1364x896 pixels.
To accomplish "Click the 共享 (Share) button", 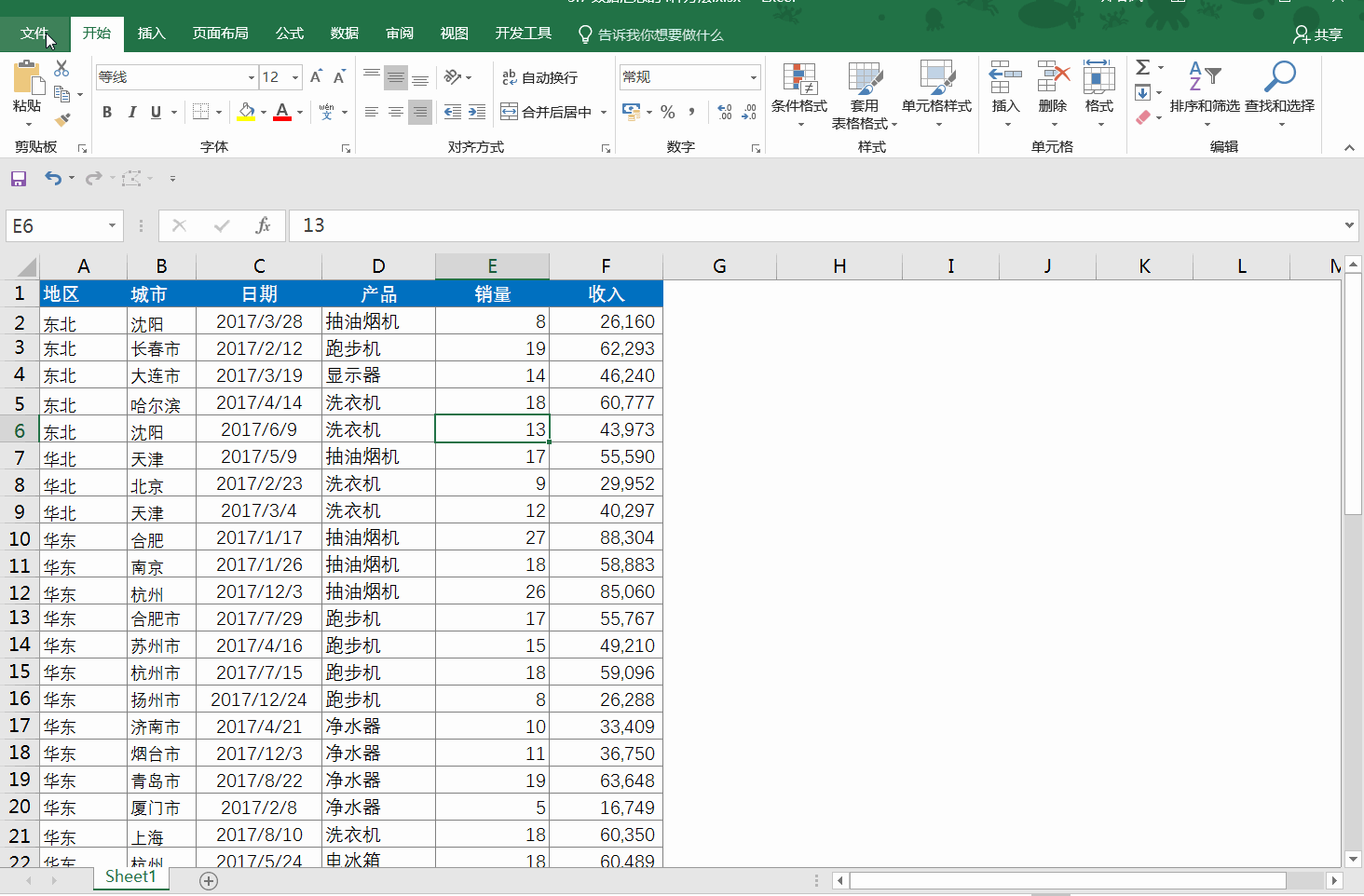I will (1317, 34).
